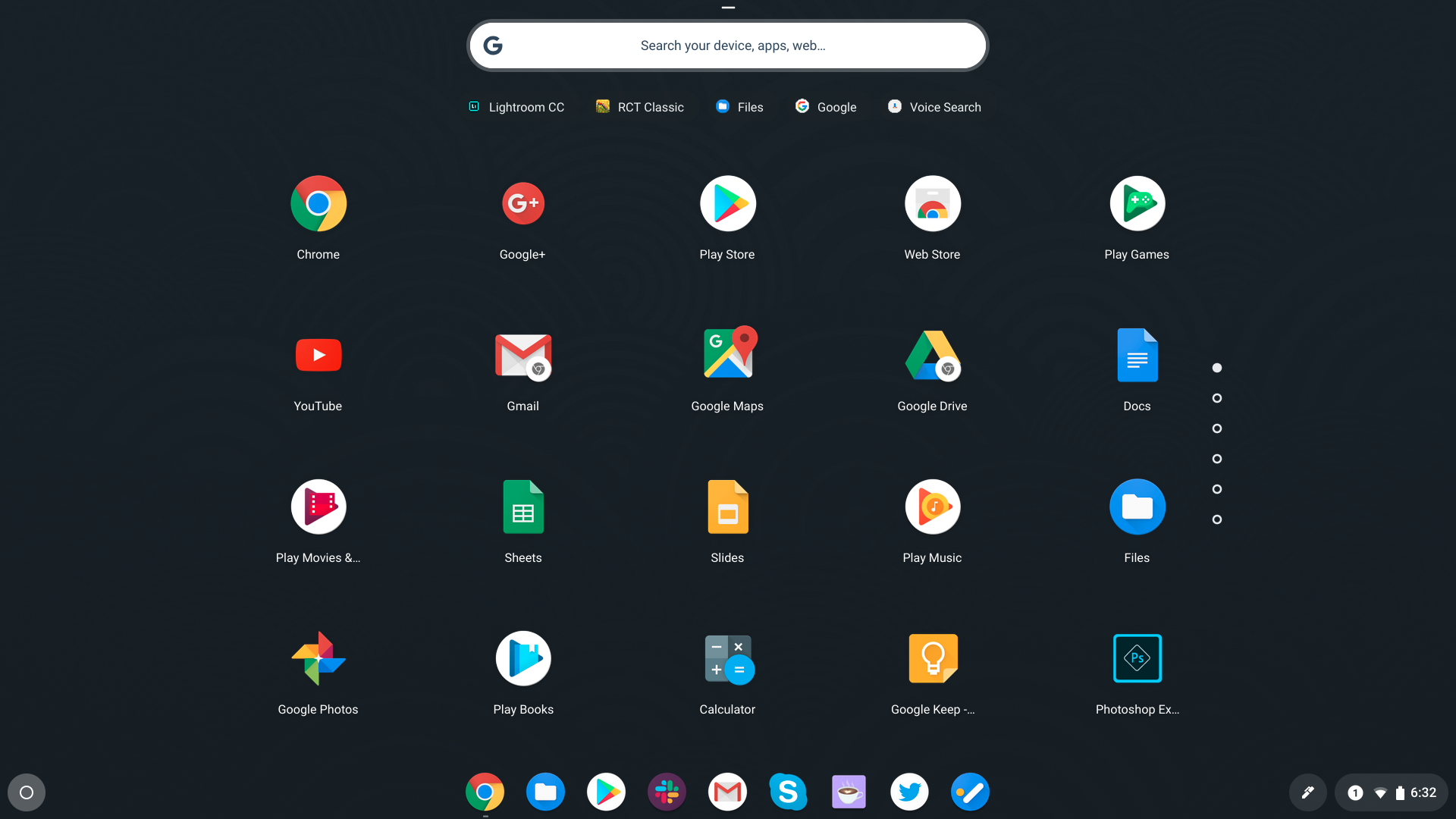Open Twitter from the shelf
Viewport: 1456px width, 819px height.
[909, 791]
